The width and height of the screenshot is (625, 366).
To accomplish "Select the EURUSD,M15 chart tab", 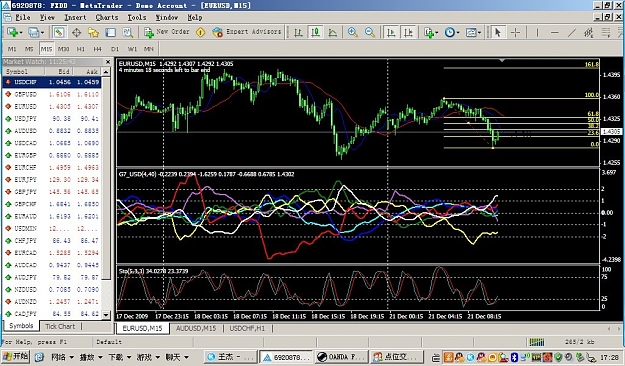I will tap(142, 329).
